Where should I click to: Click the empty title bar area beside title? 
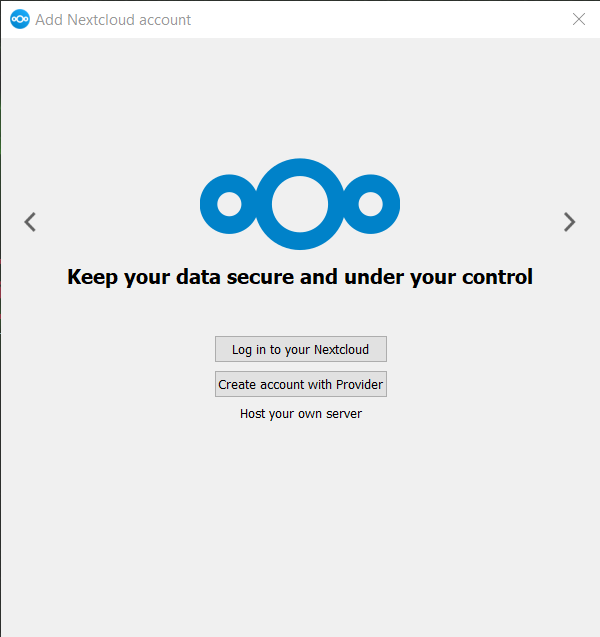378,19
